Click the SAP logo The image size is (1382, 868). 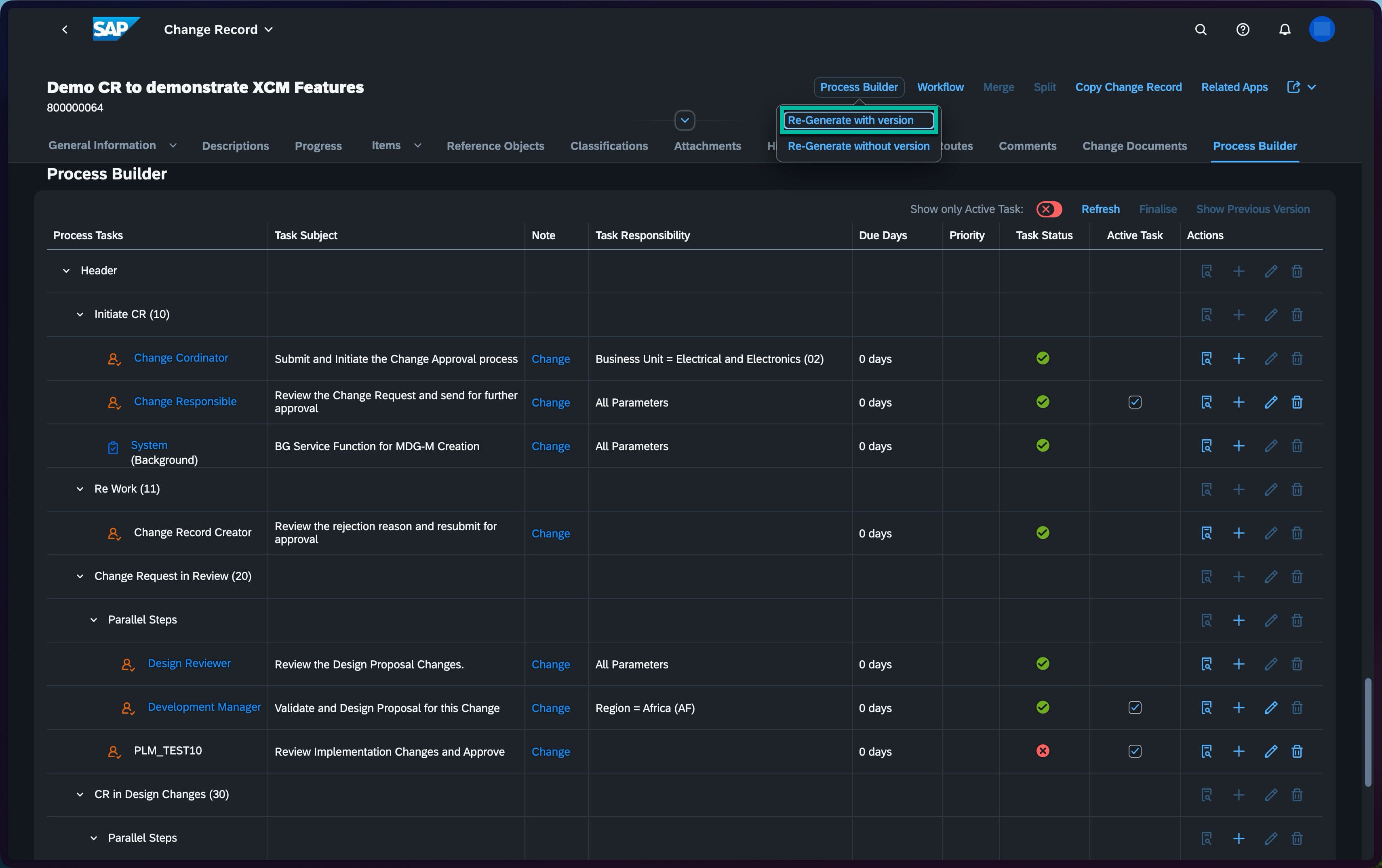click(116, 29)
